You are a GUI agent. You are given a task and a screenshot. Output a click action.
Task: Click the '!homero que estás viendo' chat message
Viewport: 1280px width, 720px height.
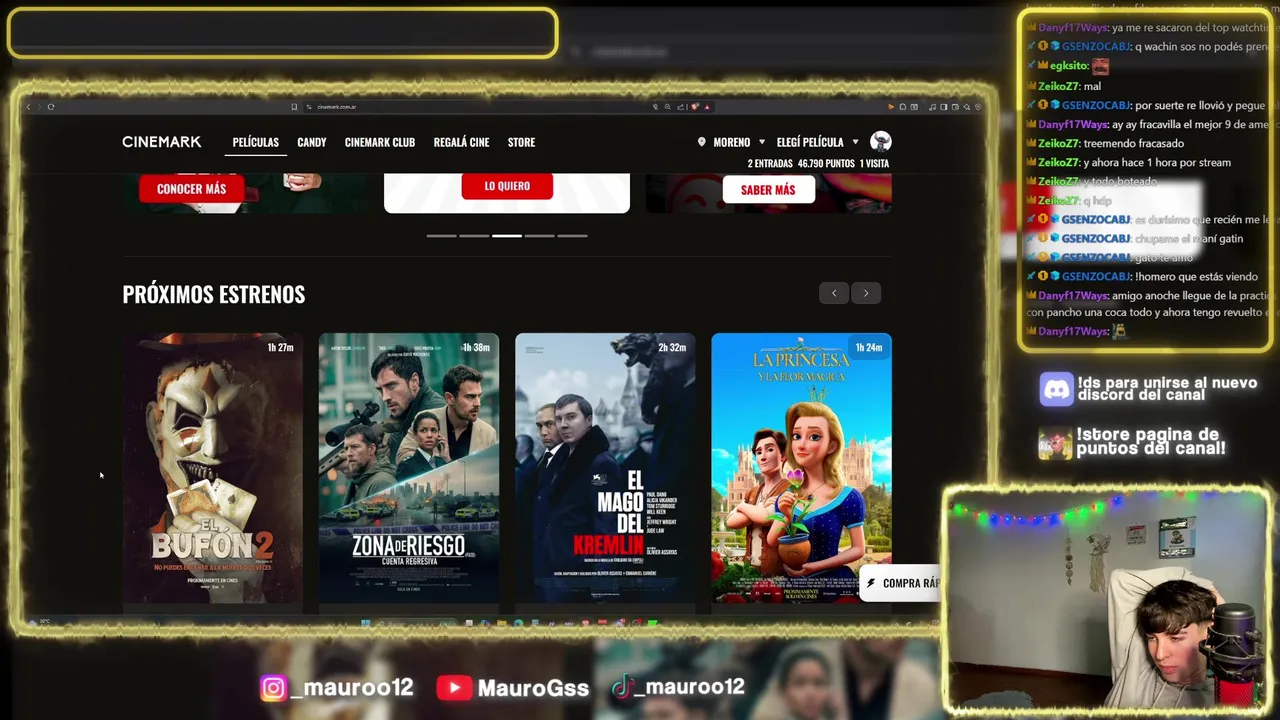(x=1196, y=276)
